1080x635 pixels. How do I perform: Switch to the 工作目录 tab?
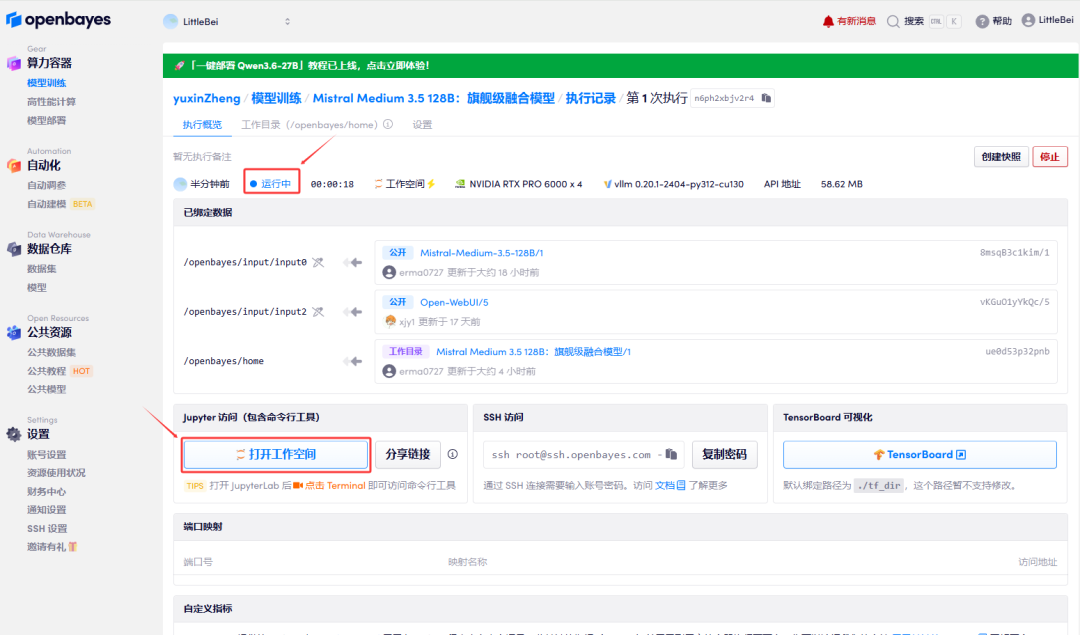tap(309, 125)
